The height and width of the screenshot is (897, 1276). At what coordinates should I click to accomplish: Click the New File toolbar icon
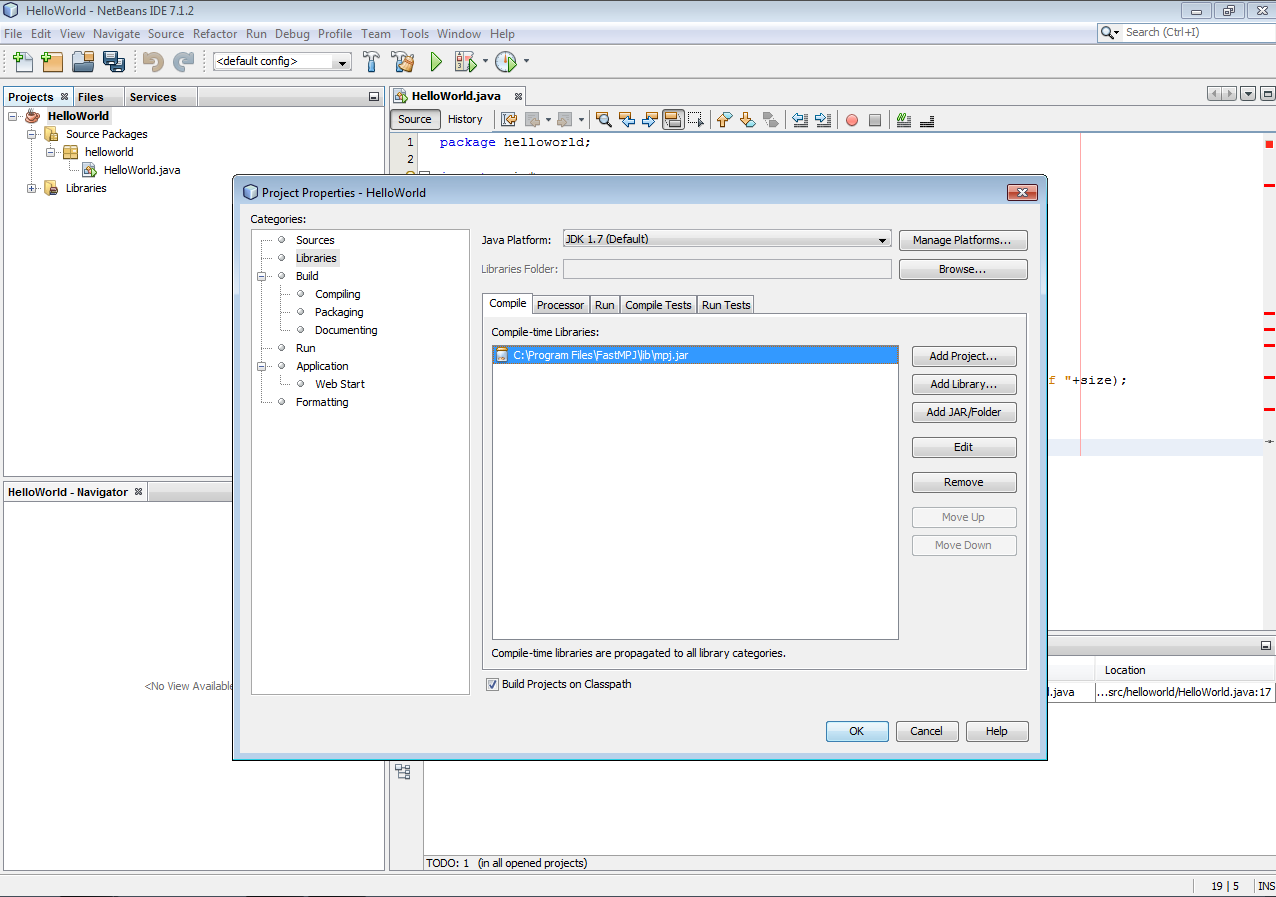[x=23, y=62]
